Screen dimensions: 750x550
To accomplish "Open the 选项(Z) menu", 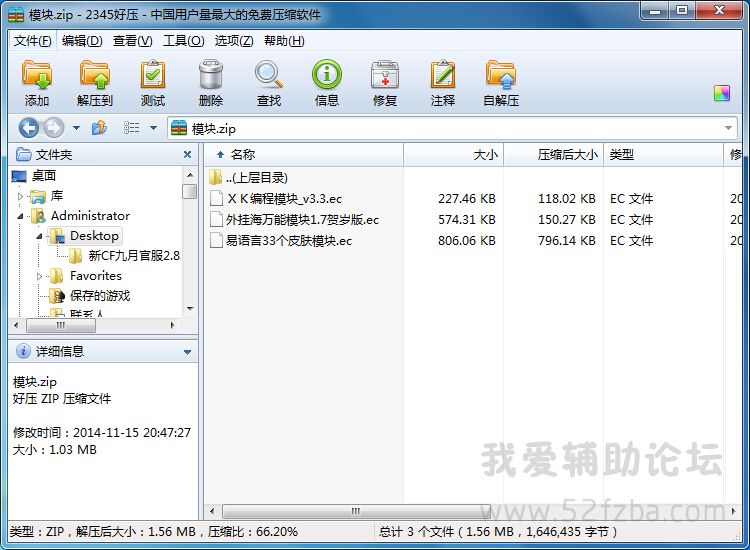I will [234, 41].
